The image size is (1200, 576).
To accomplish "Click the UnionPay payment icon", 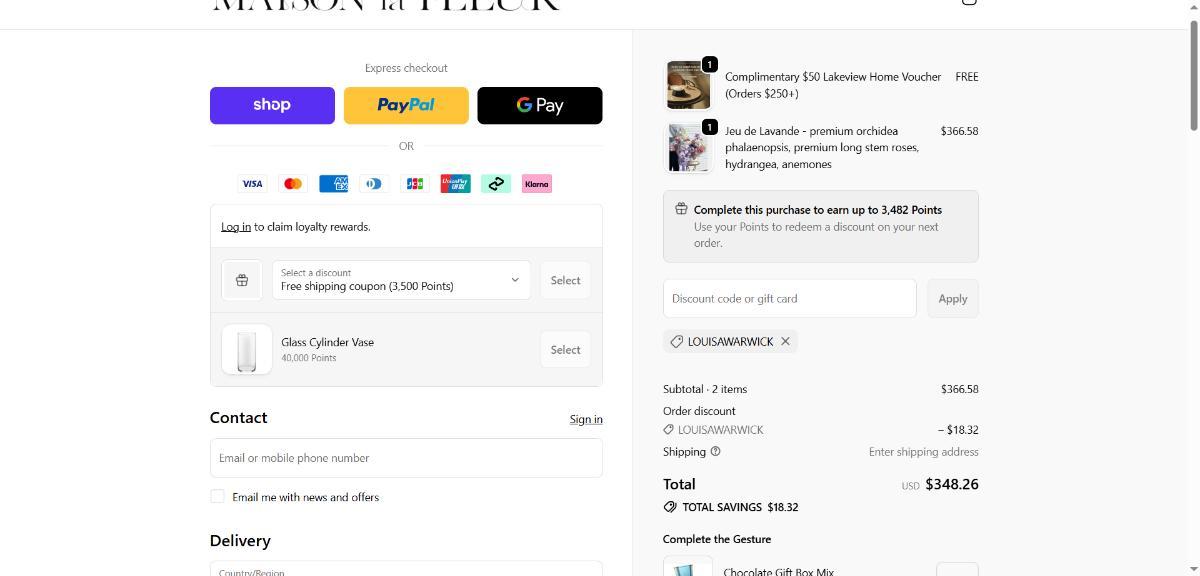I will (455, 184).
